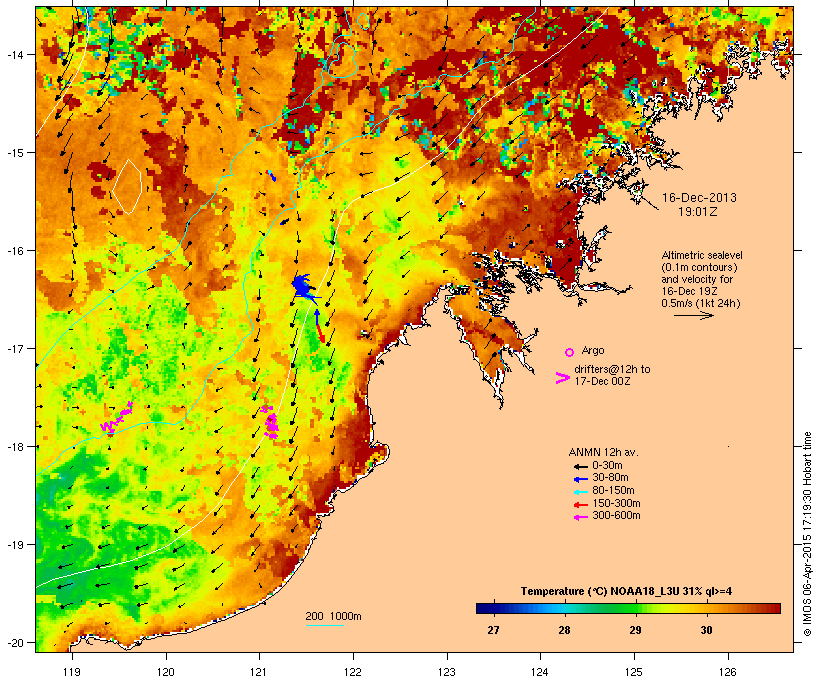Click the '0.5m/s (1kt 24h)' label
Screen dimensions: 820x680
[701, 303]
